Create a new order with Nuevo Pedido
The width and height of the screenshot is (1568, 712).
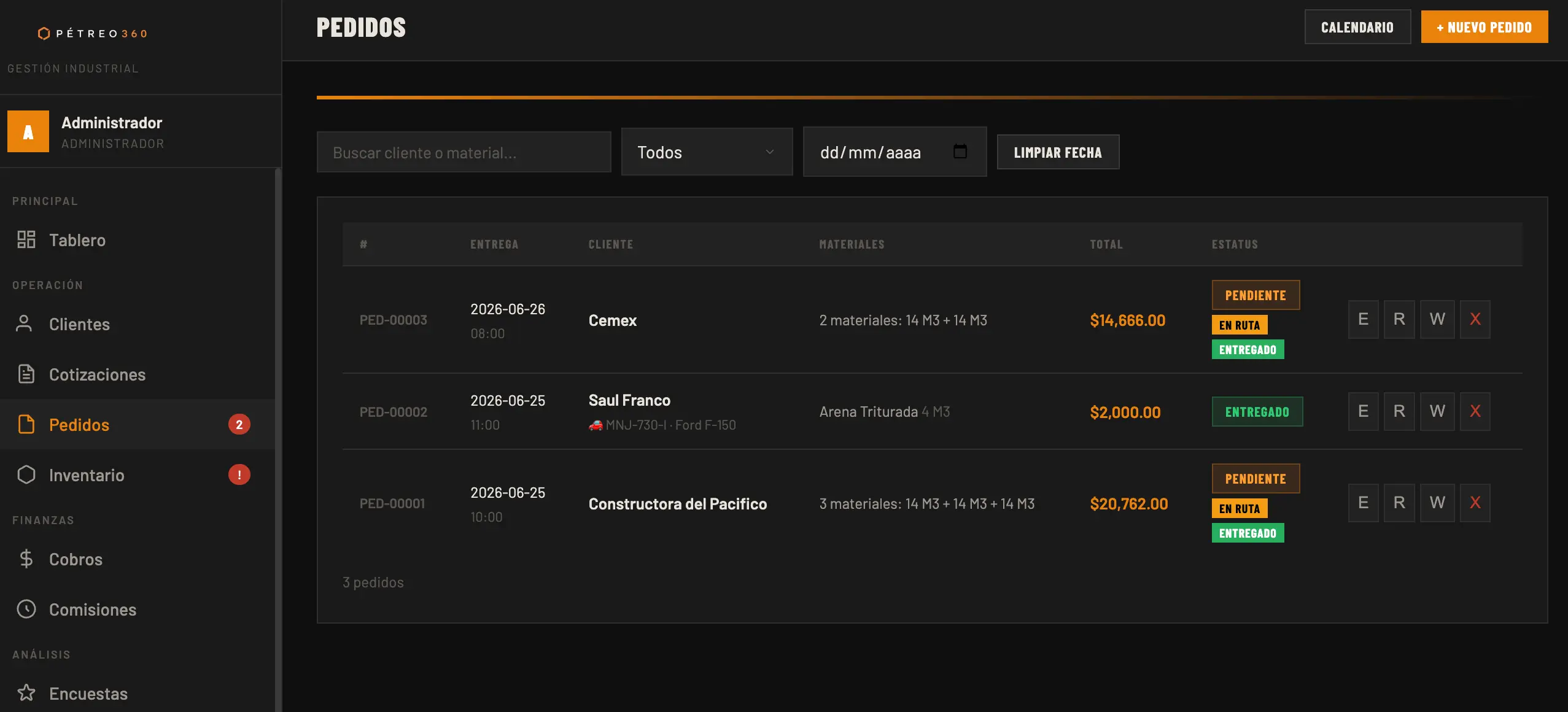point(1484,27)
